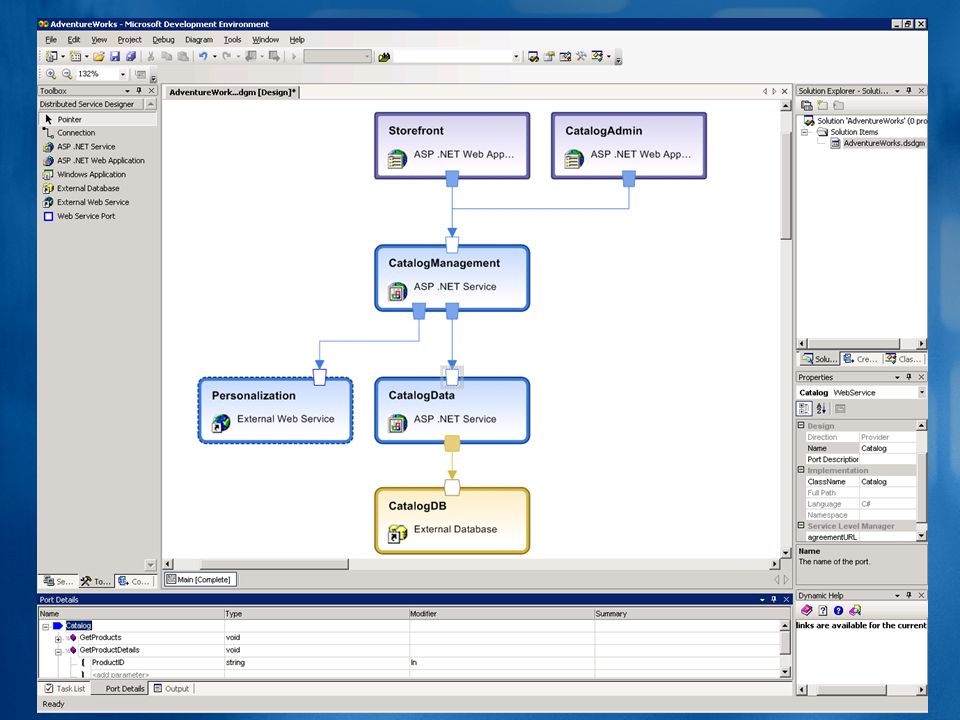Collapse the Catalog node in Port Details
Viewport: 960px width, 720px height.
[x=45, y=626]
